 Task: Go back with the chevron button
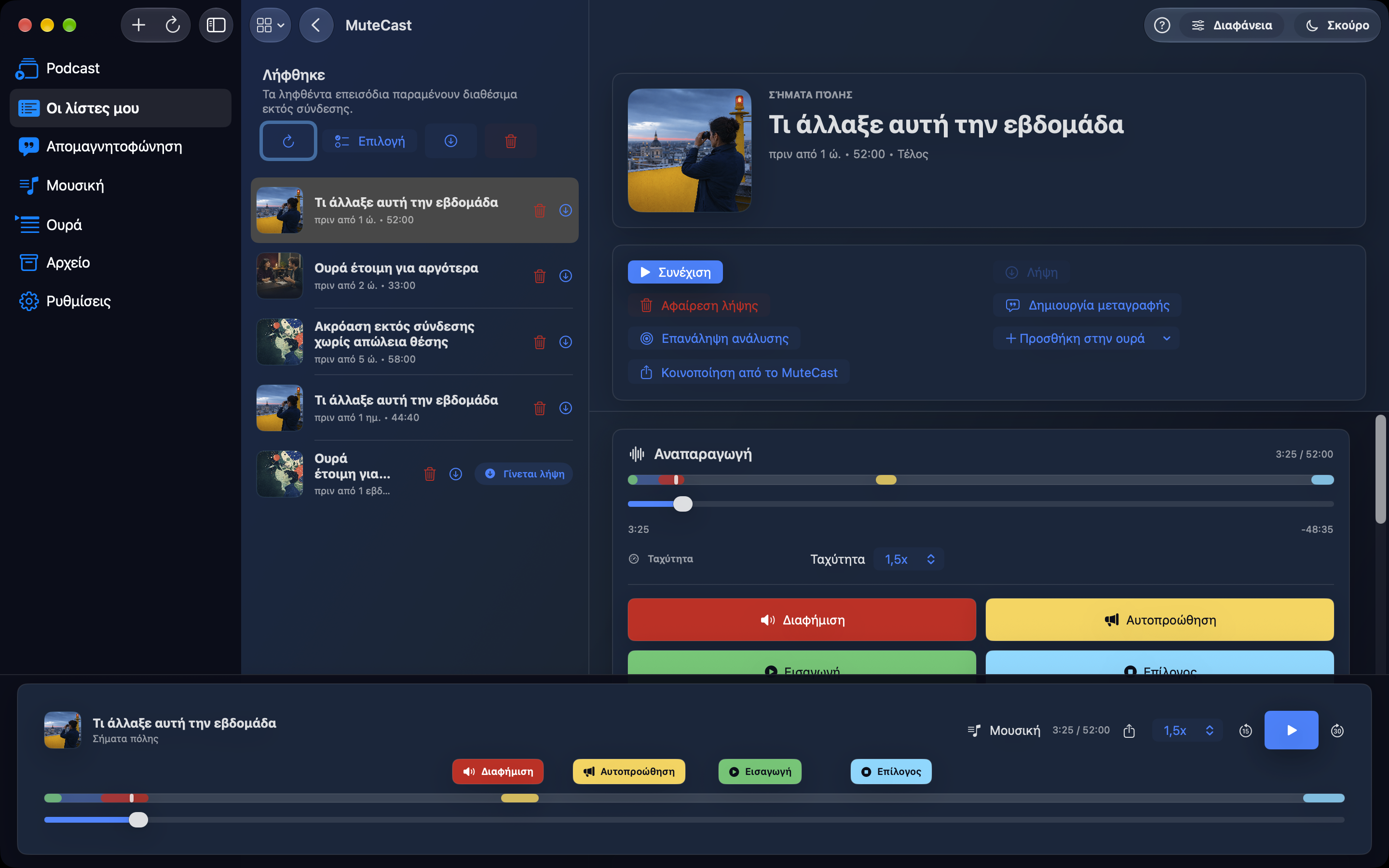[x=316, y=25]
